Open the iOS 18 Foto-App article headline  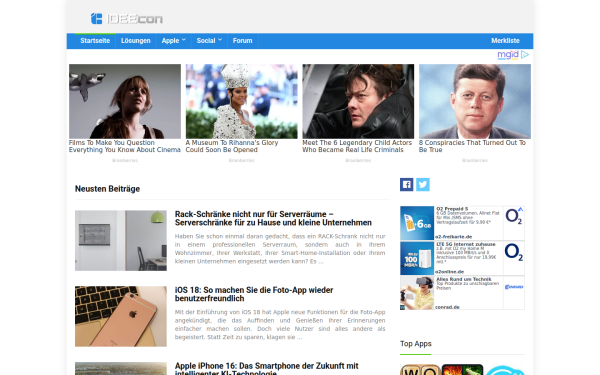[254, 294]
